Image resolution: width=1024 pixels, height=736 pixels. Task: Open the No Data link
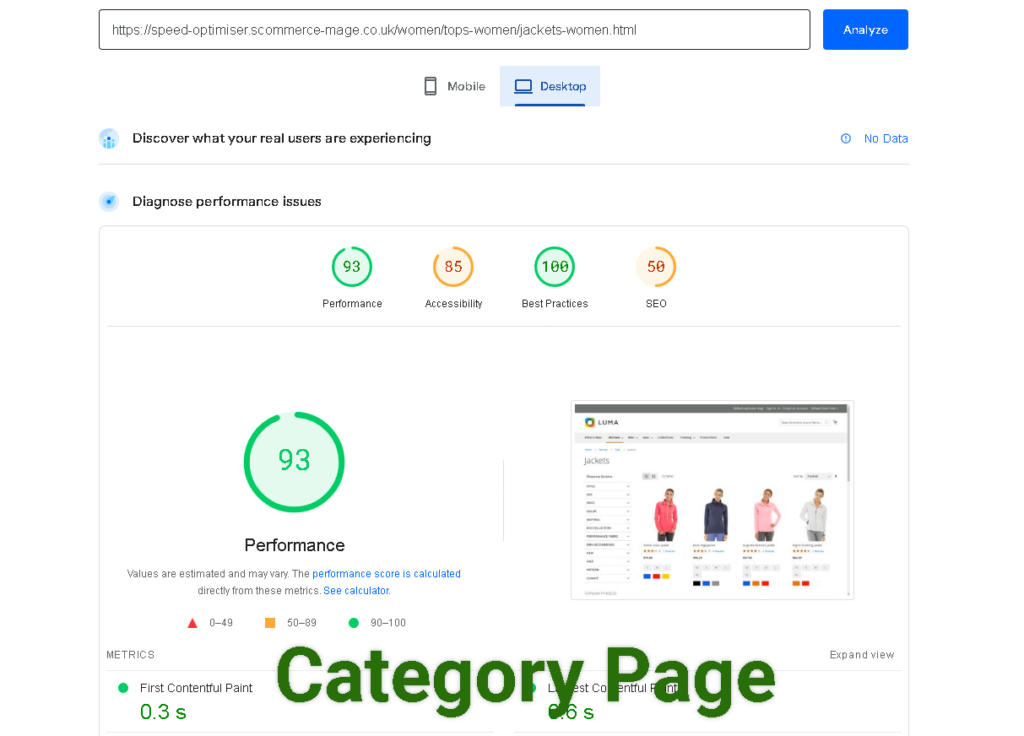(x=884, y=138)
